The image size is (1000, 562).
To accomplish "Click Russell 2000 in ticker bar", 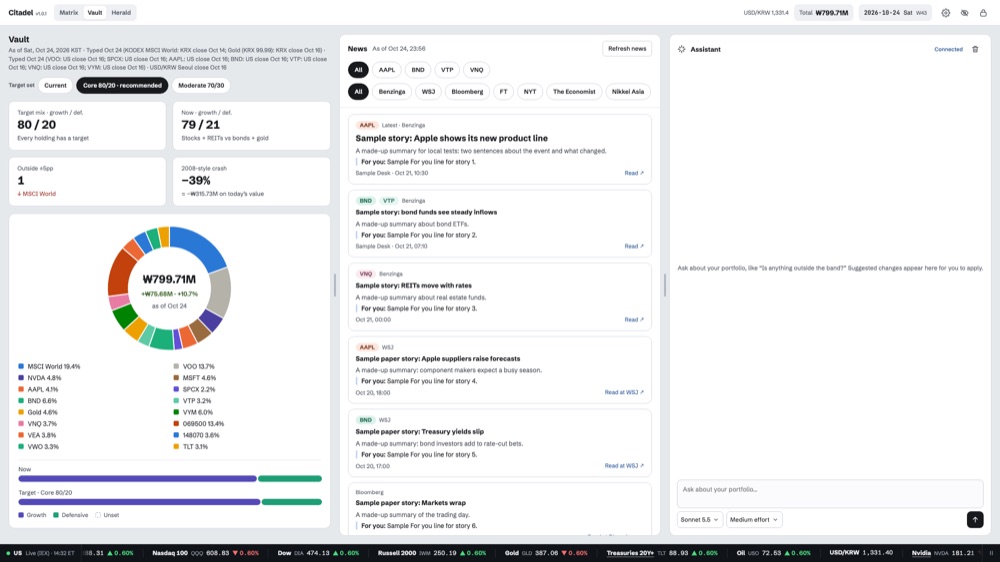I will tap(431, 553).
